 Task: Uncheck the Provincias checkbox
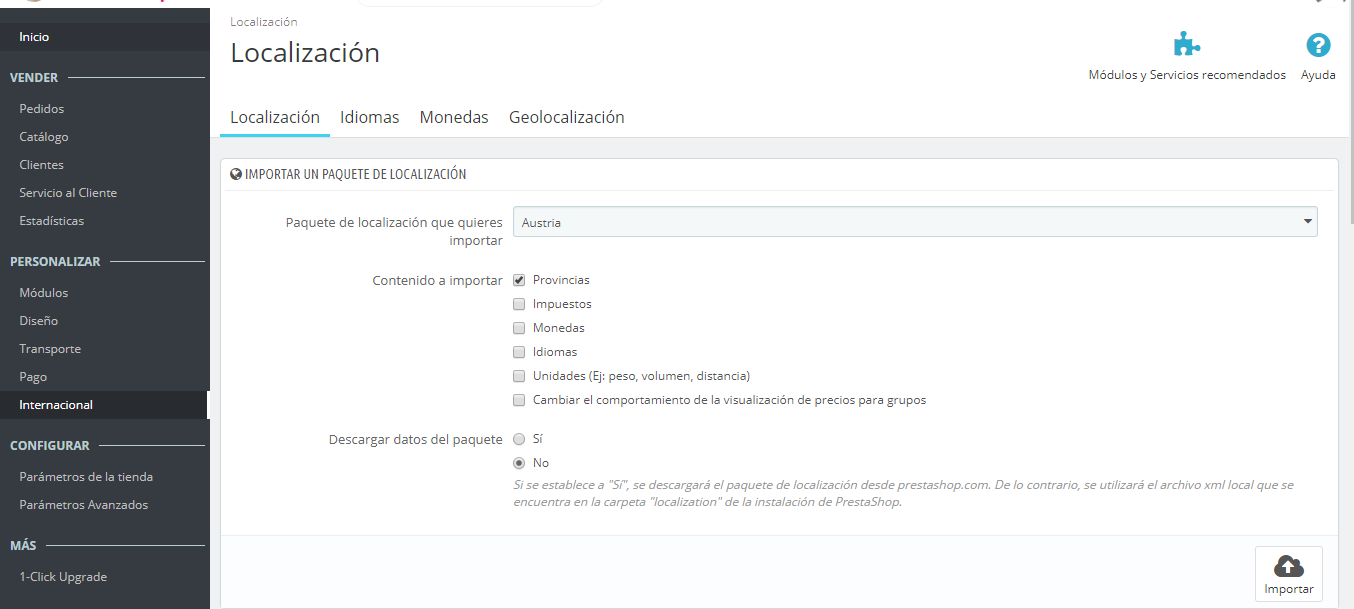(x=519, y=280)
